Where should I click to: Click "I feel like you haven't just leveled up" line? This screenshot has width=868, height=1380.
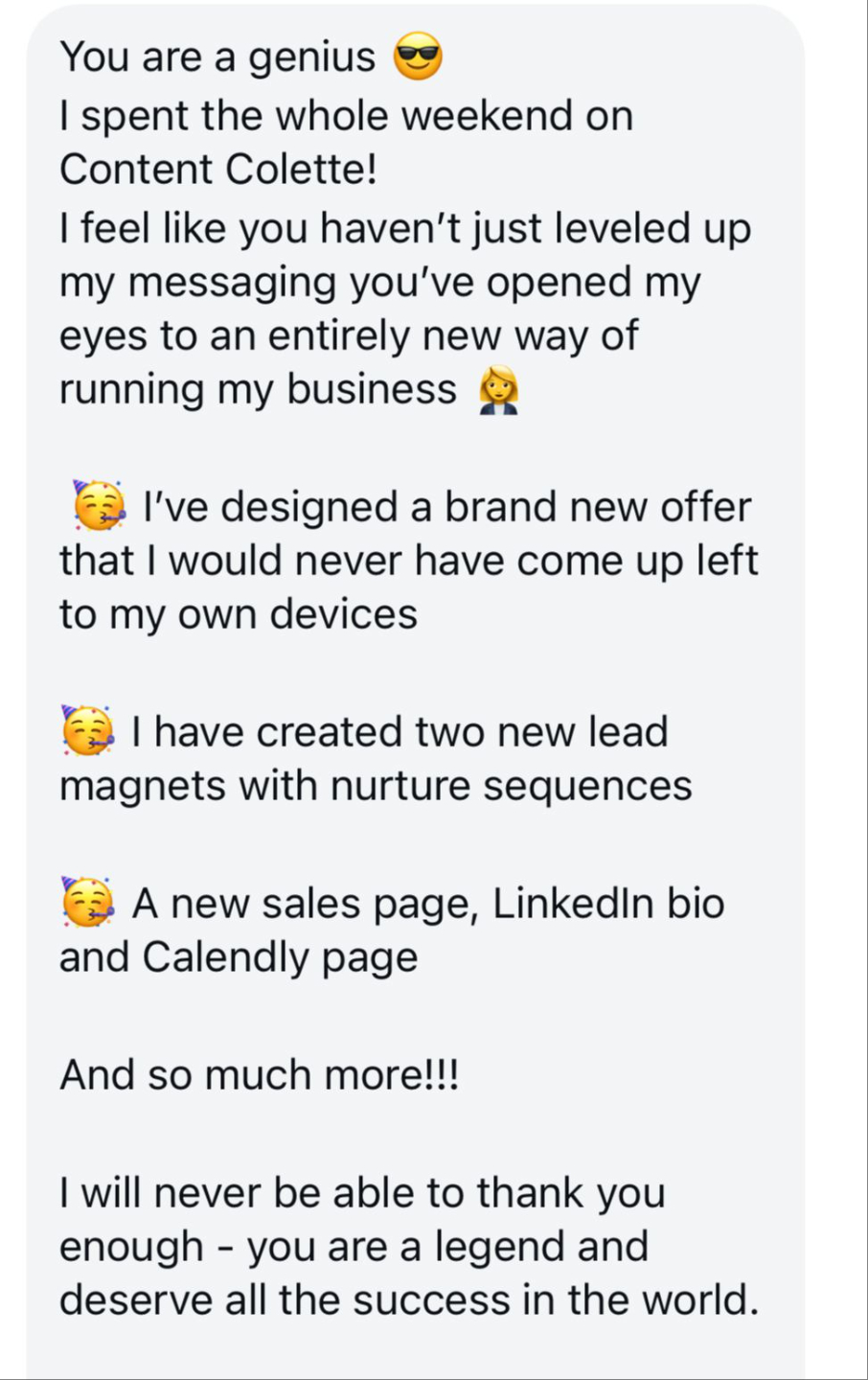tap(405, 229)
